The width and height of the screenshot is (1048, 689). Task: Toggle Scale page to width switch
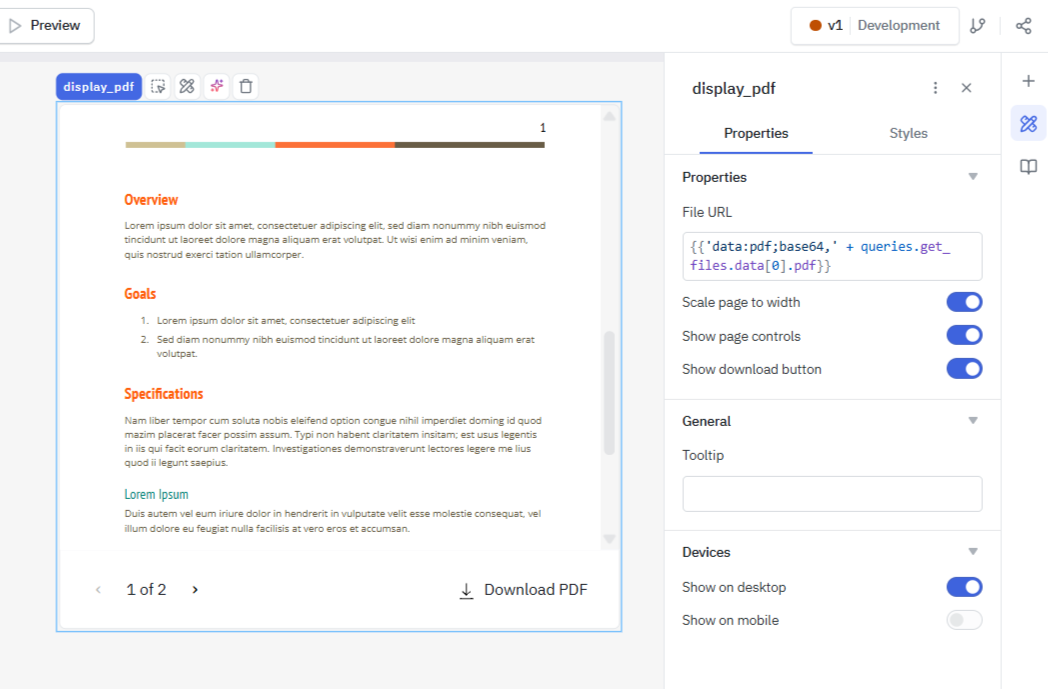pyautogui.click(x=964, y=302)
